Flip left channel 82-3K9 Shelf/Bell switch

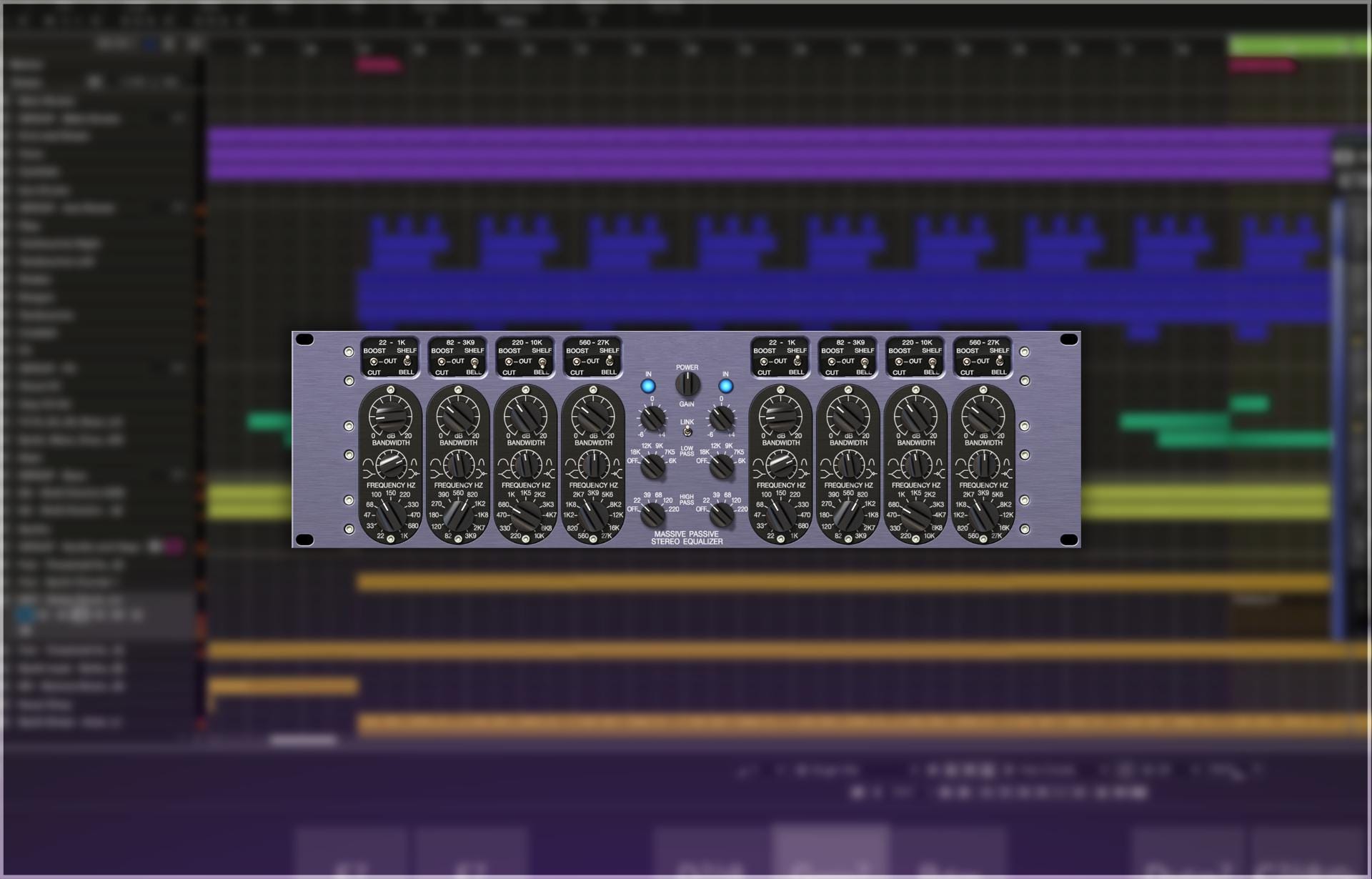pos(474,362)
